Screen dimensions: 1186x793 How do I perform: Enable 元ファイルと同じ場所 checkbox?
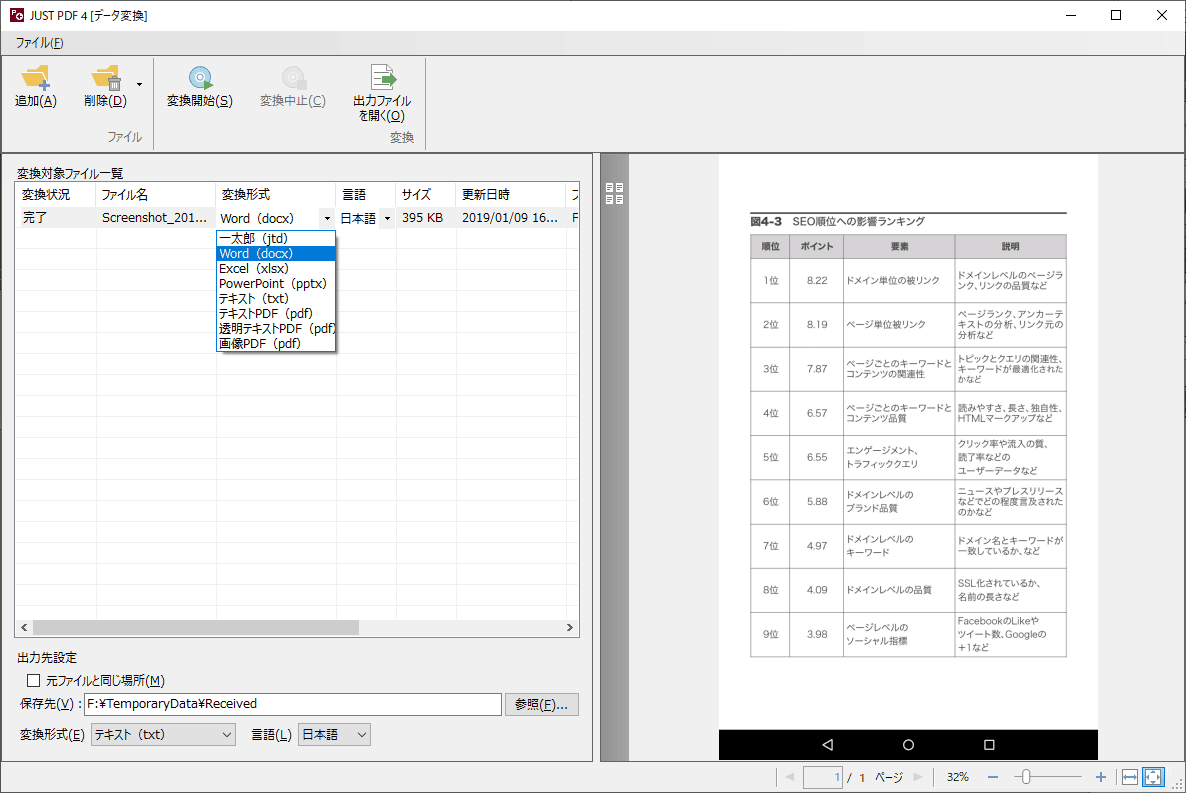tap(33, 680)
